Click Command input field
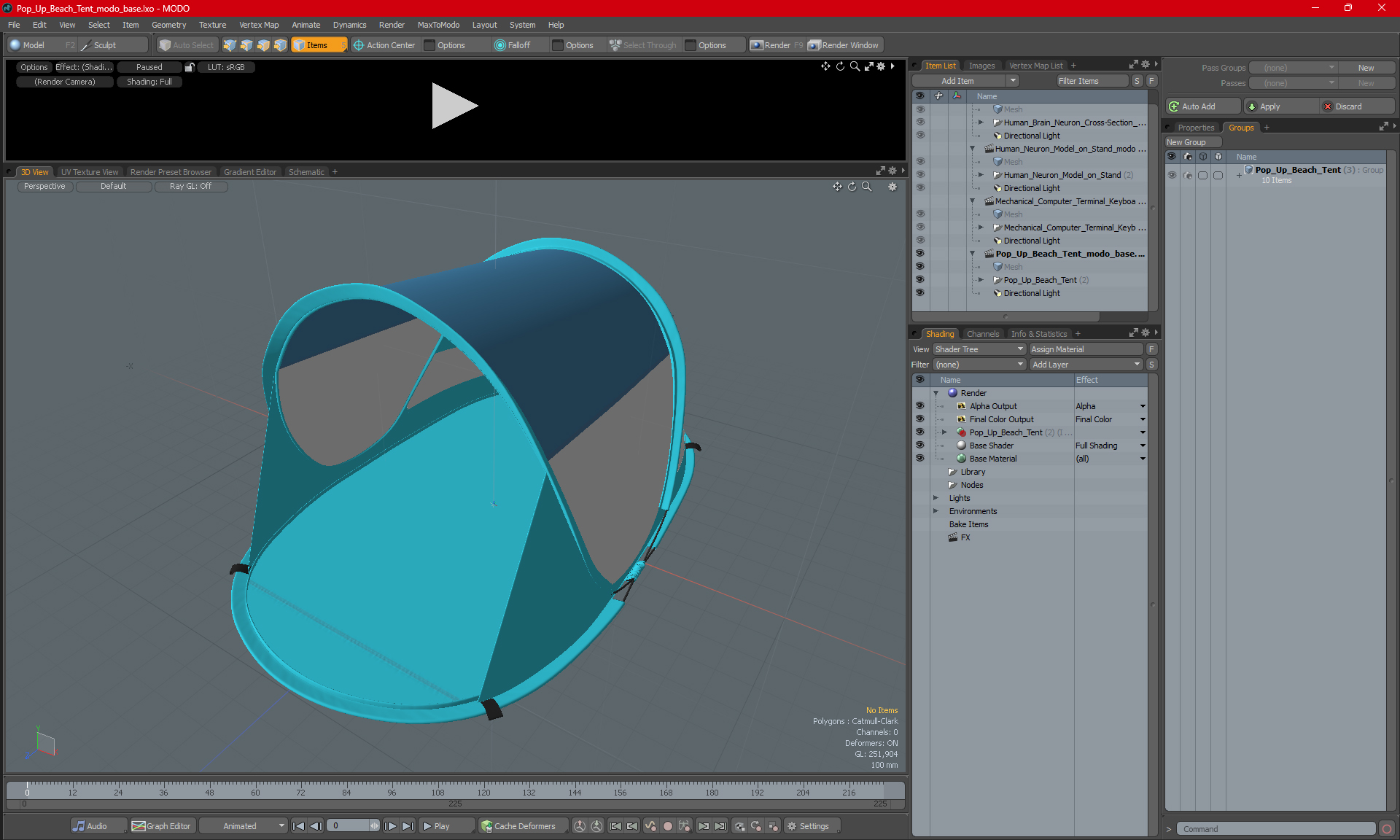 [x=1277, y=829]
